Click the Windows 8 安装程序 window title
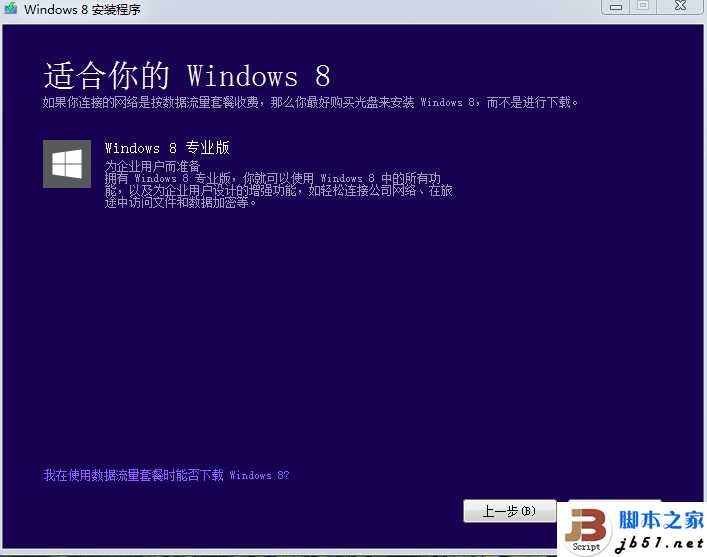Image resolution: width=707 pixels, height=557 pixels. pos(83,9)
